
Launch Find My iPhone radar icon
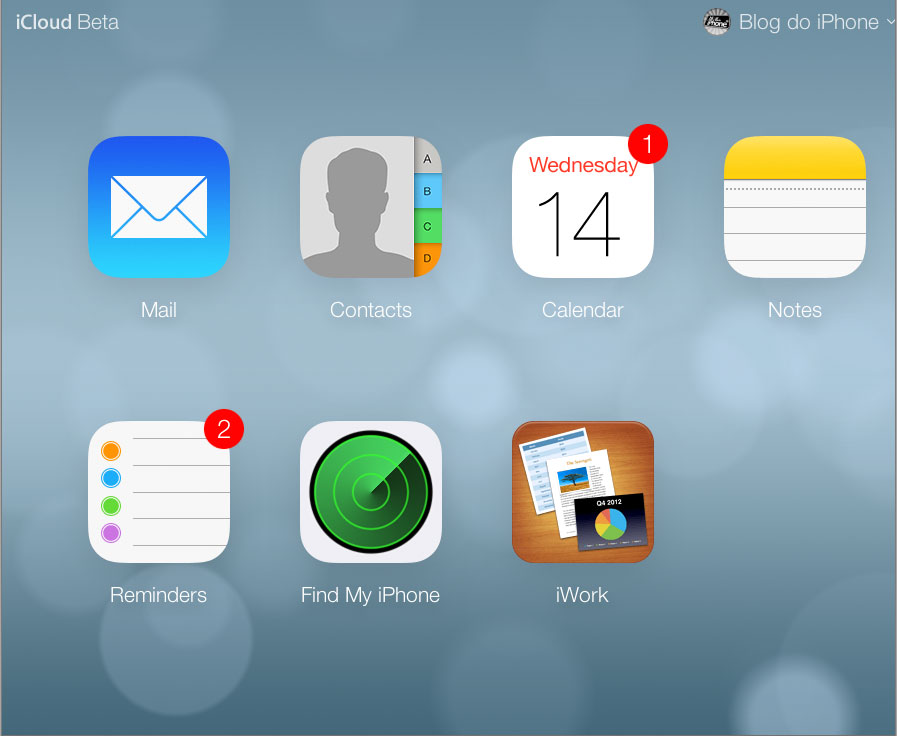tap(371, 492)
